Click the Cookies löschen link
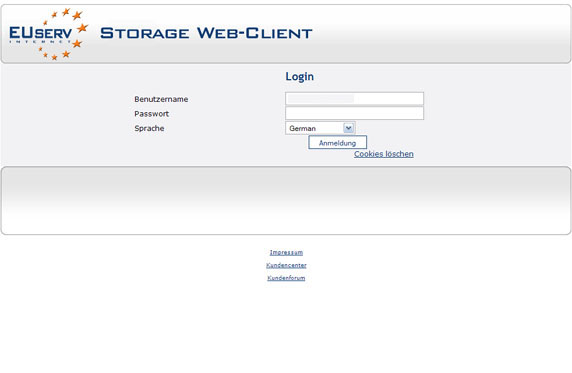572x373 pixels. 384,154
